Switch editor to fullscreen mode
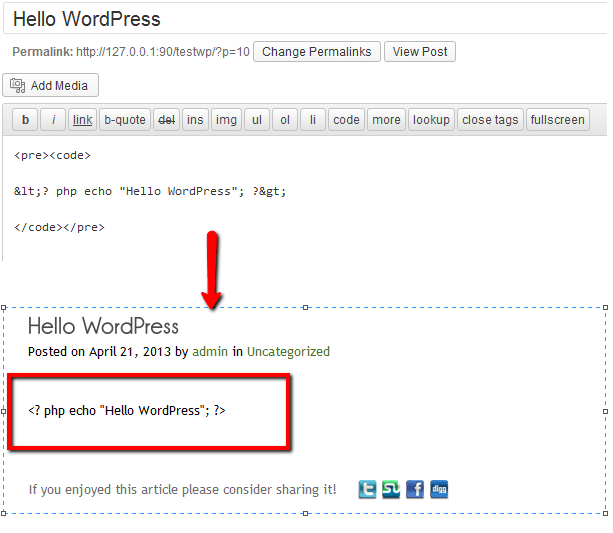This screenshot has height=533, width=613. 557,120
